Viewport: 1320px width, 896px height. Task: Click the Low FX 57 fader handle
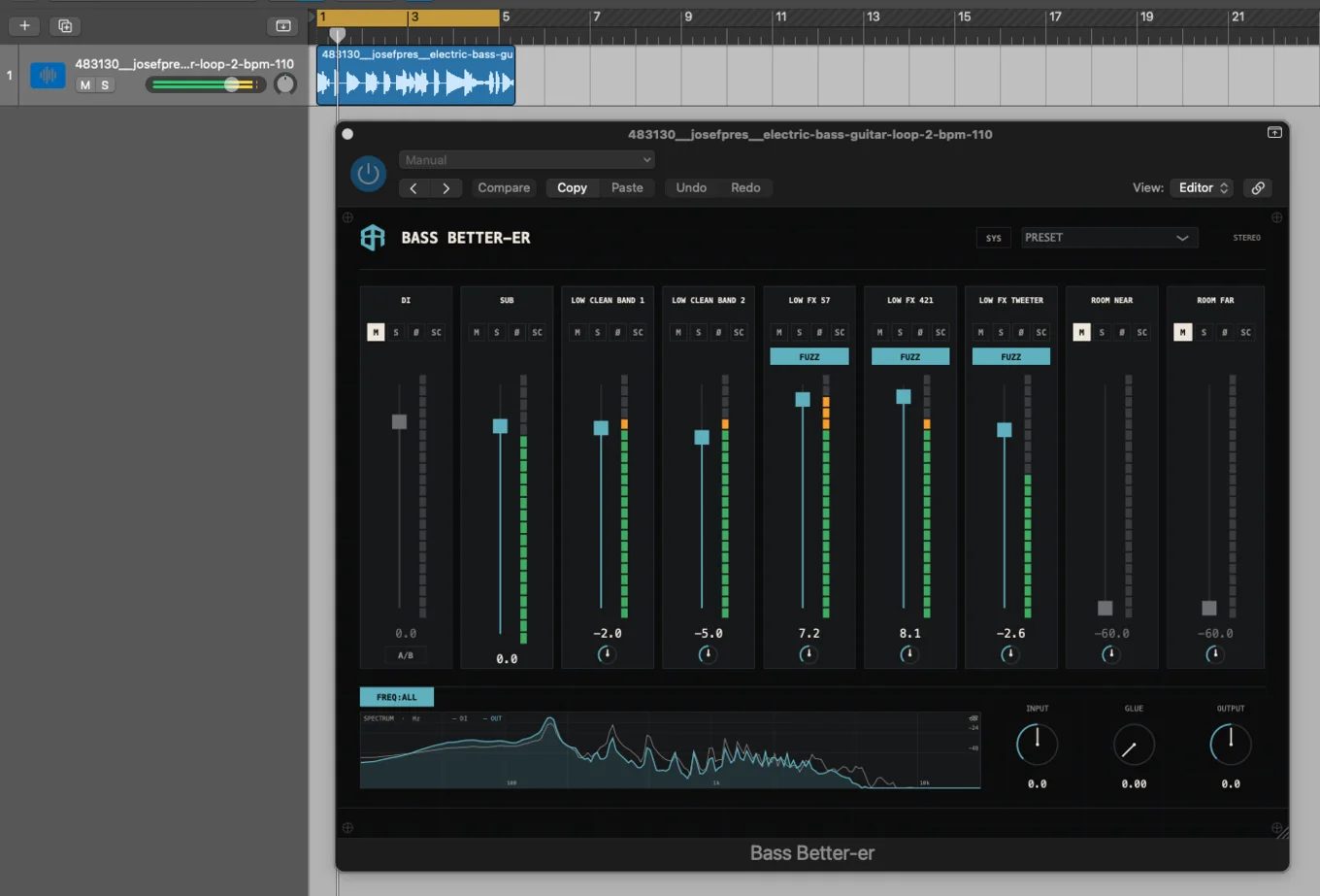(x=803, y=399)
